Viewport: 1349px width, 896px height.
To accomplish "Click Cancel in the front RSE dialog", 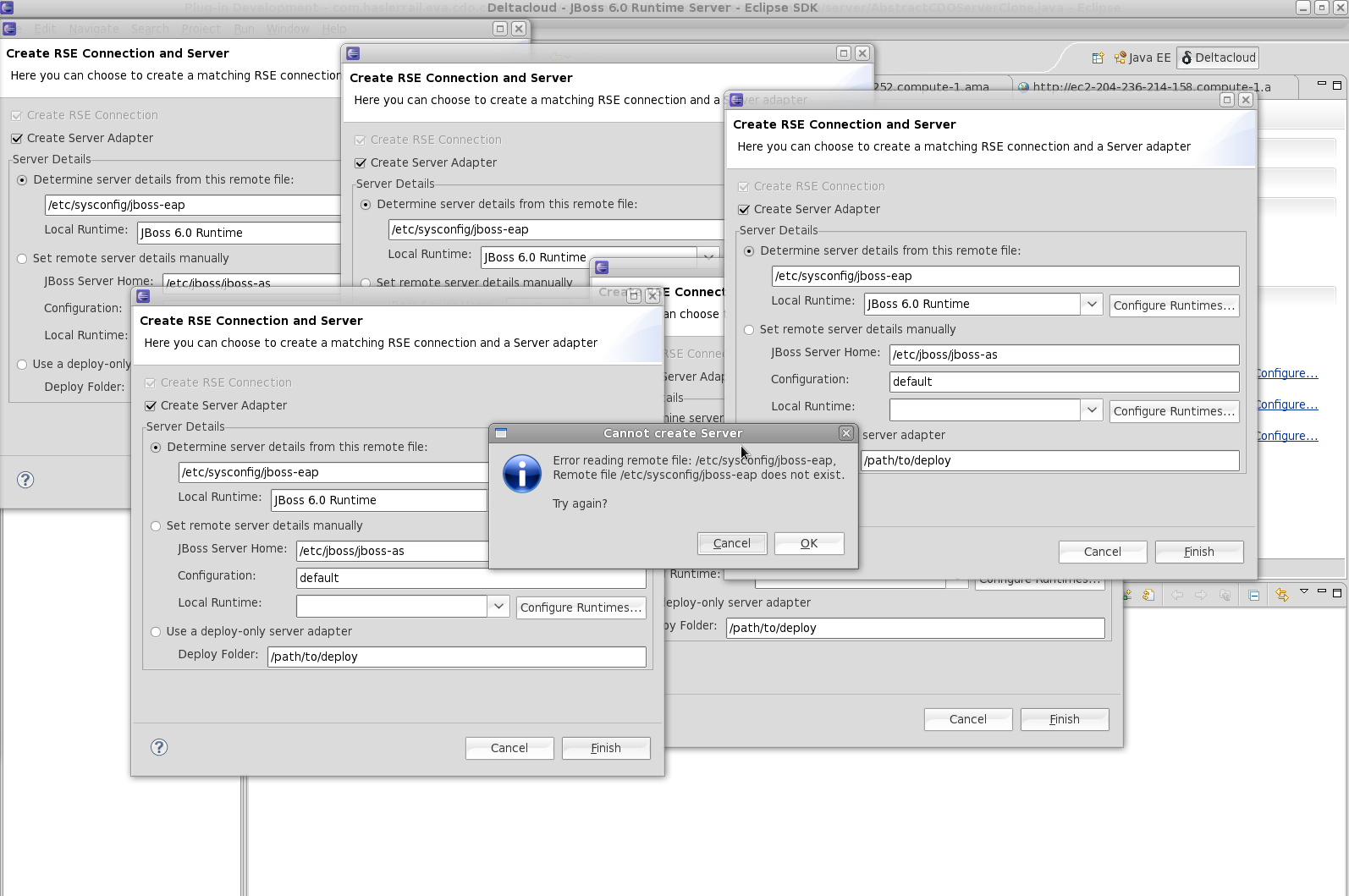I will (509, 748).
